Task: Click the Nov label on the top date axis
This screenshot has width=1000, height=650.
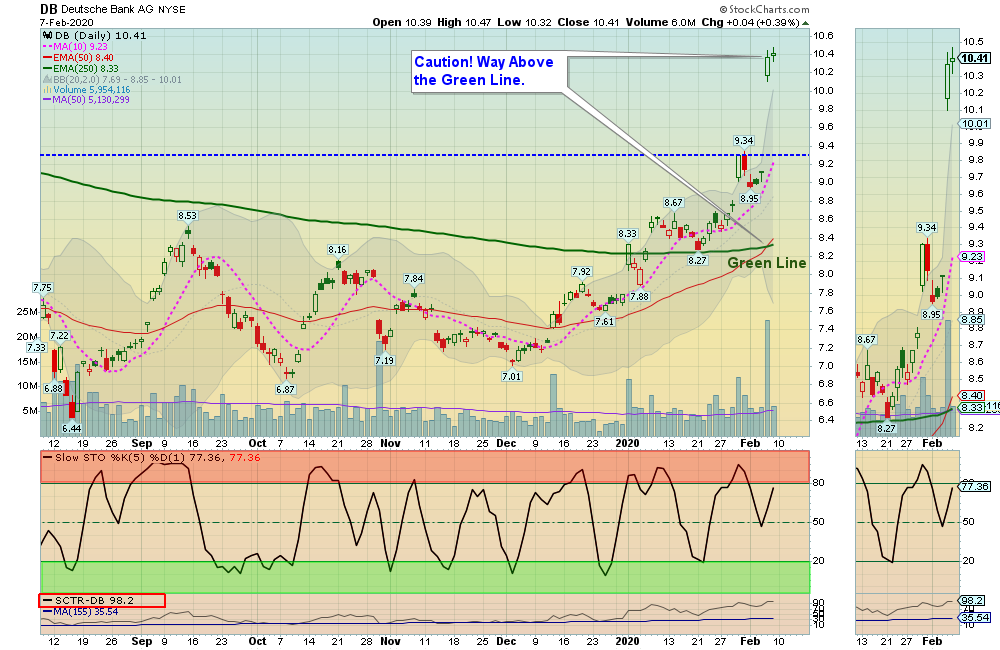Action: pyautogui.click(x=390, y=443)
